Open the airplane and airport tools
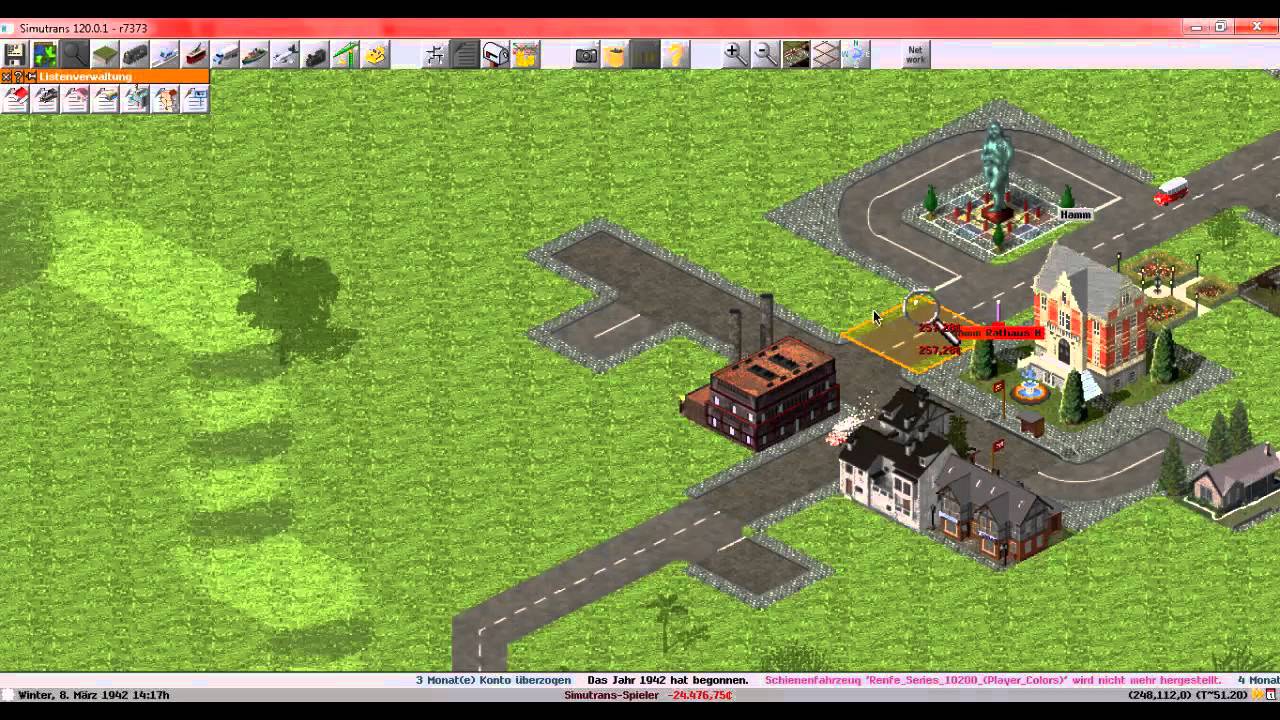This screenshot has height=720, width=1280. pyautogui.click(x=285, y=54)
